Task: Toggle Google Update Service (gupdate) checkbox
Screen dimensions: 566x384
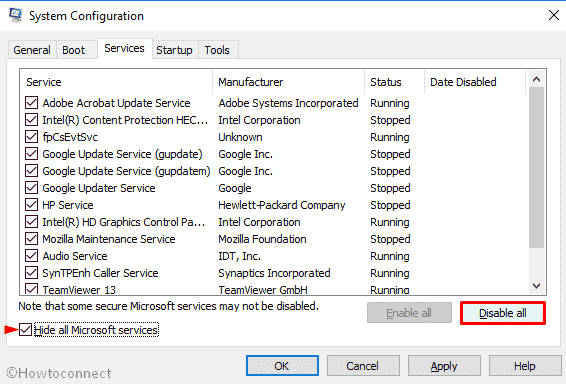Action: [31, 154]
